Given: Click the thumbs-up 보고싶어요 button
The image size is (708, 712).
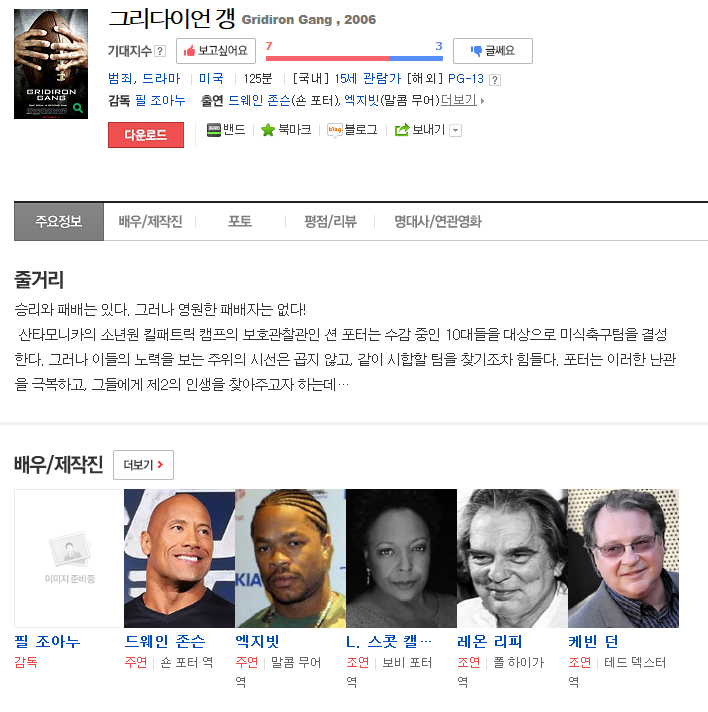Looking at the screenshot, I should [x=216, y=51].
